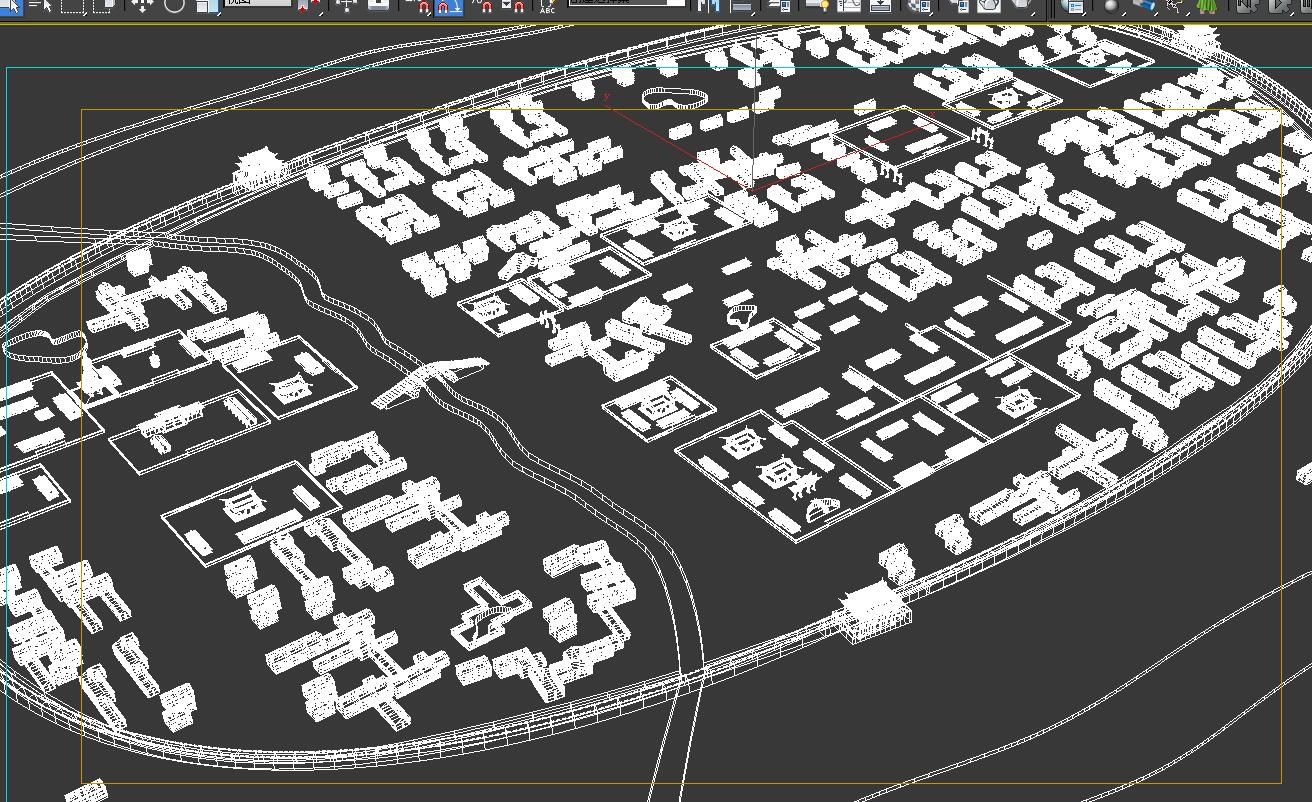Toggle the highlighted Angle Snap button
1312x802 pixels.
pyautogui.click(x=449, y=6)
